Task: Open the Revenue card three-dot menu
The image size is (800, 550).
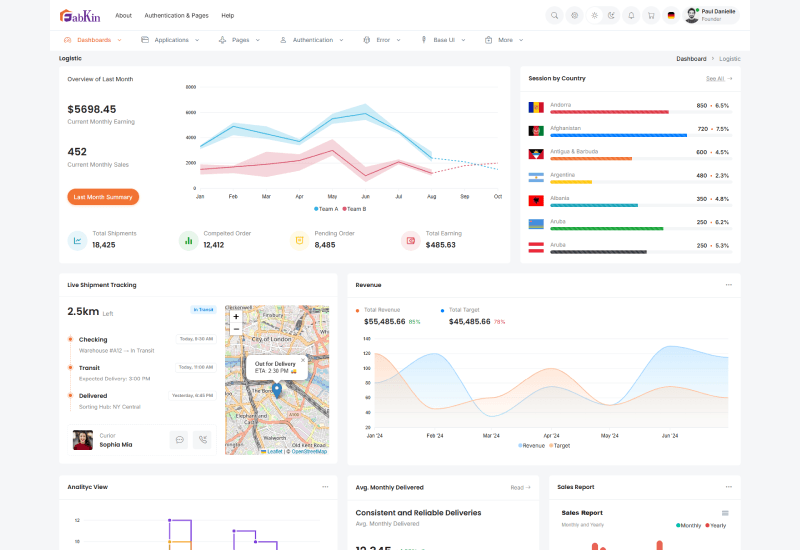Action: (x=729, y=285)
